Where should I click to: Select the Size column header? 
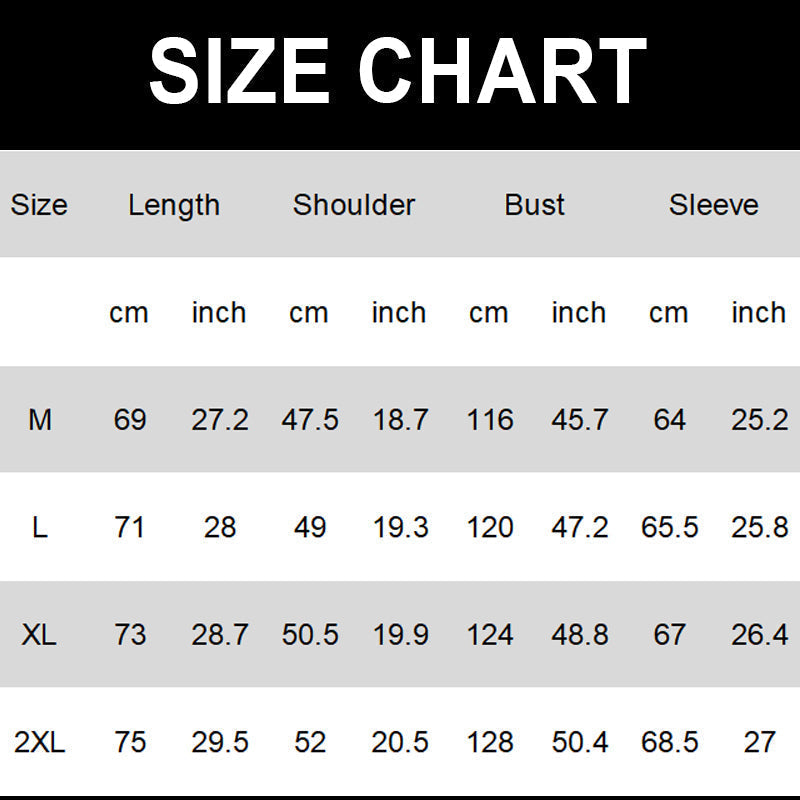[x=39, y=205]
